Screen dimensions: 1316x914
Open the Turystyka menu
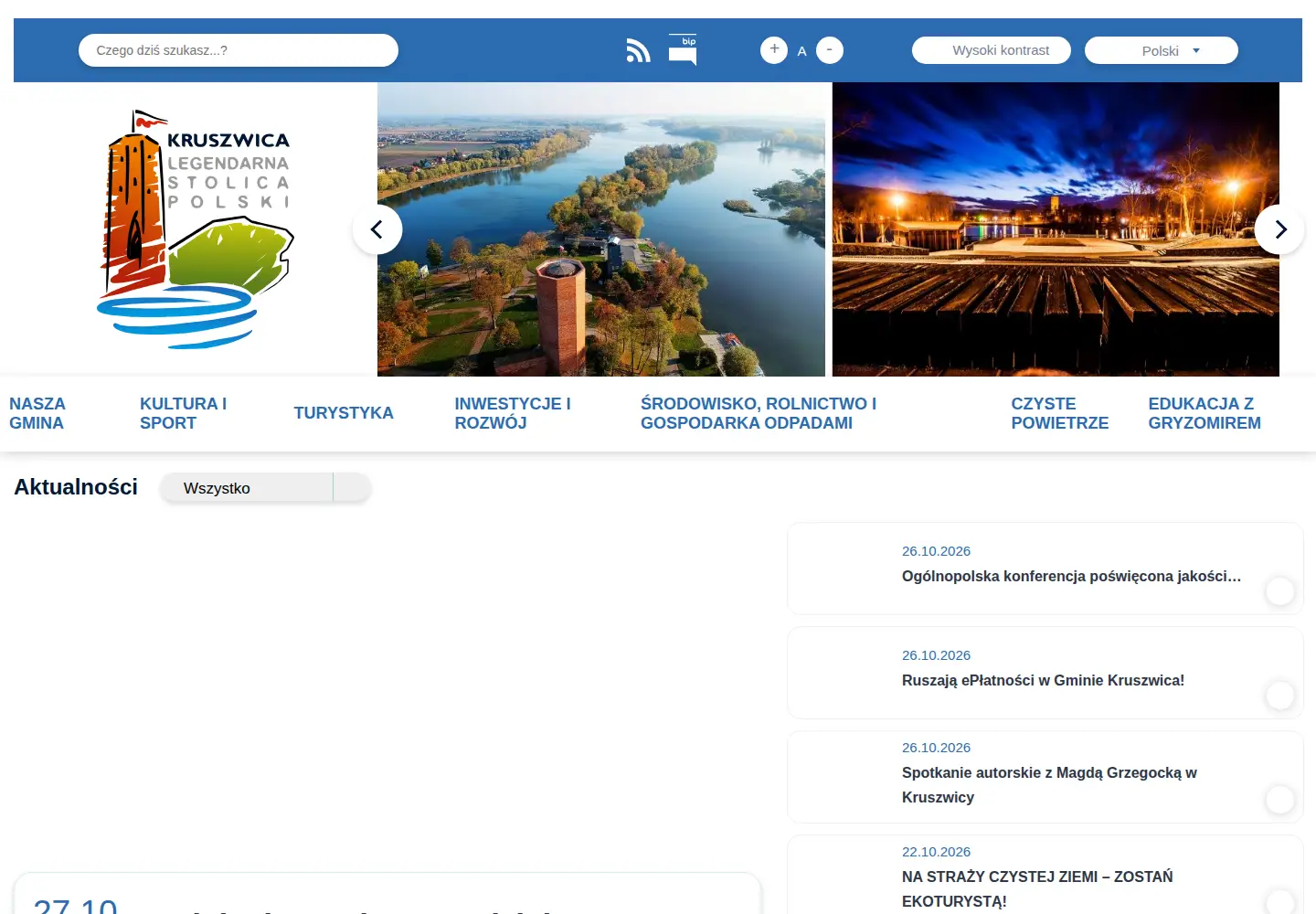(344, 413)
